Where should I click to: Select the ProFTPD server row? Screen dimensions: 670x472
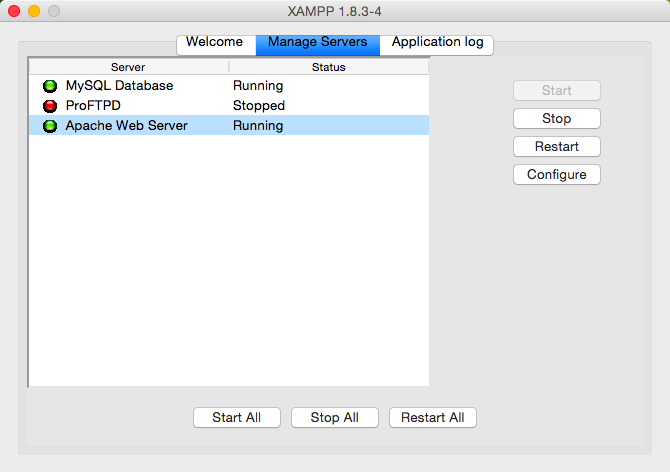(x=229, y=106)
